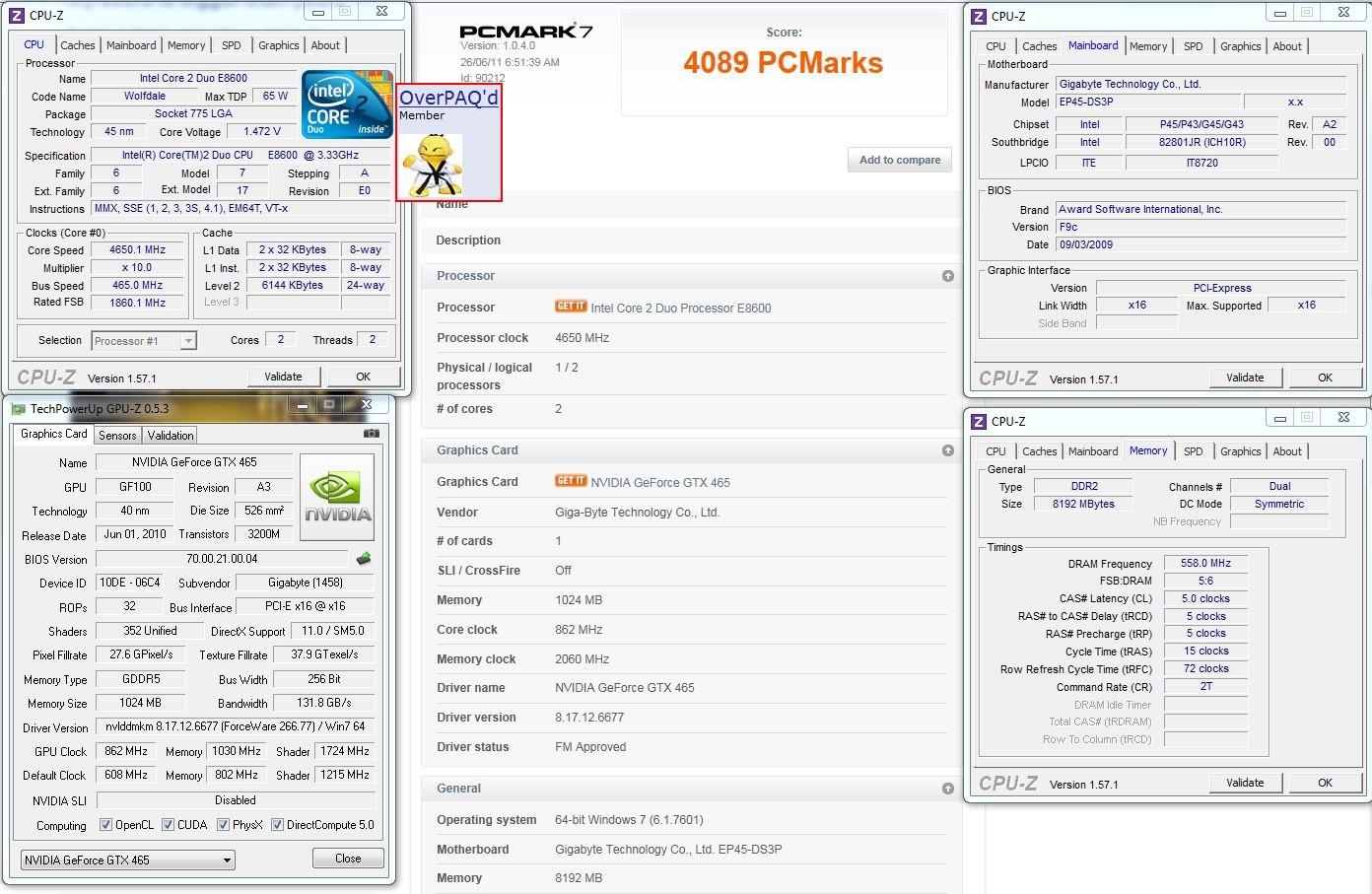Open SPD tab in CPU-Z Processor window
The width and height of the screenshot is (1372, 894).
(231, 45)
